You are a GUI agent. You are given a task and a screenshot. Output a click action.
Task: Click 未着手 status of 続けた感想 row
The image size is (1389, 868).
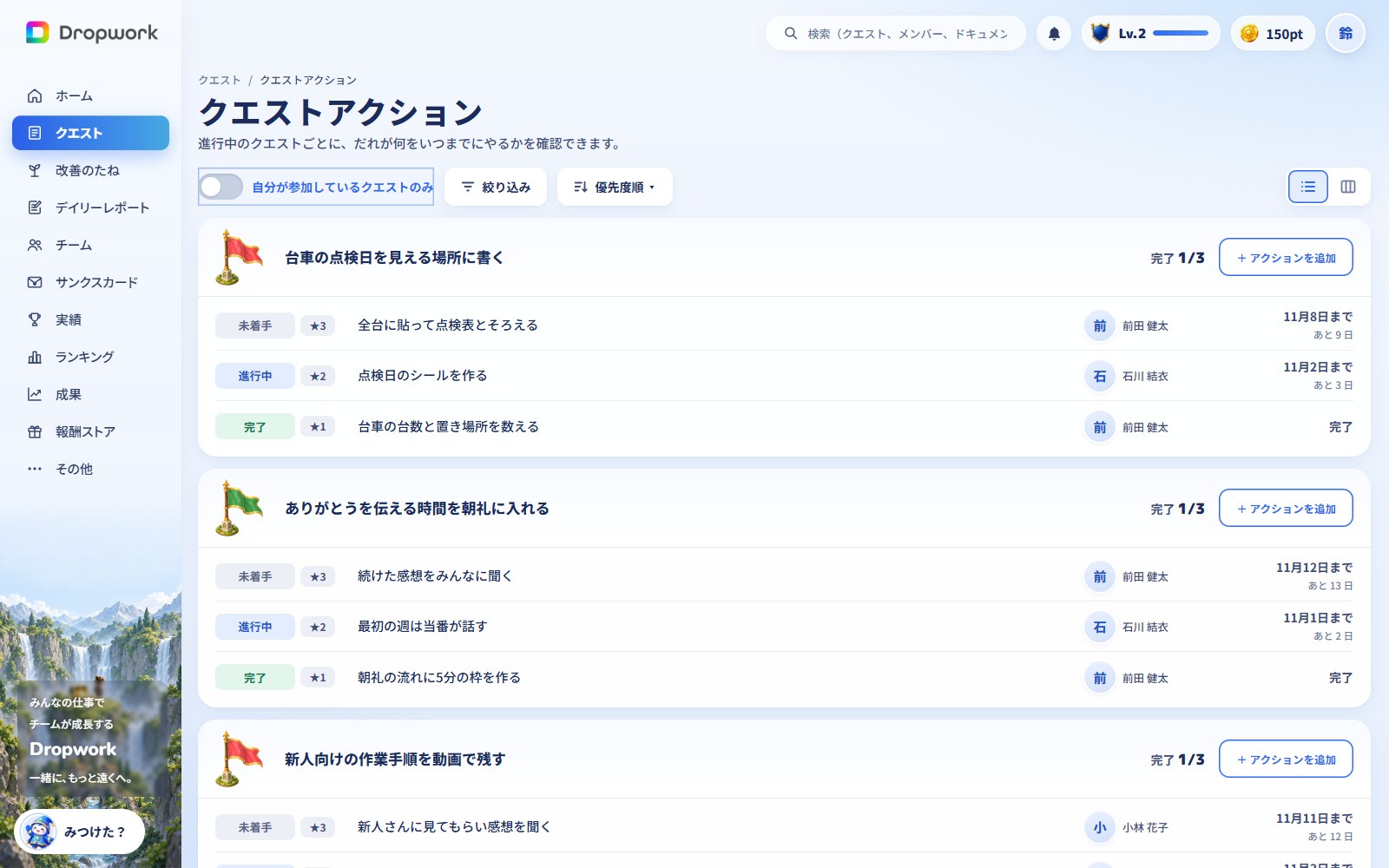point(255,576)
